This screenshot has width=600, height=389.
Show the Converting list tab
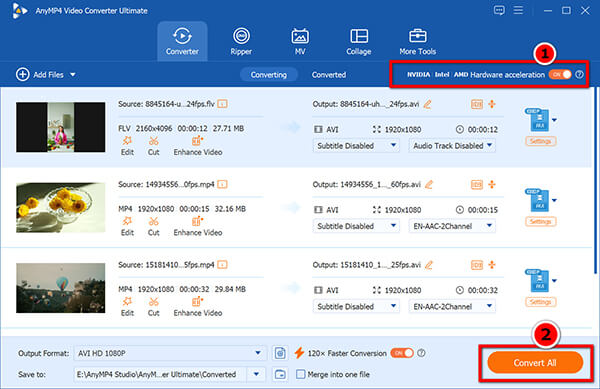coord(269,75)
